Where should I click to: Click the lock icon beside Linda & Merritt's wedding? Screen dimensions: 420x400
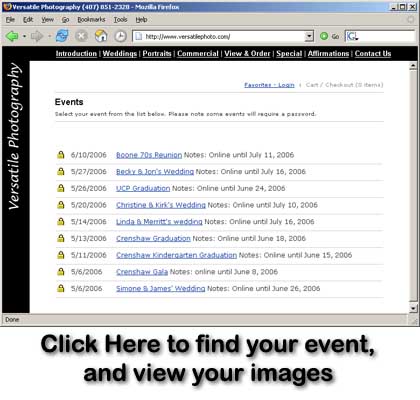[x=60, y=221]
